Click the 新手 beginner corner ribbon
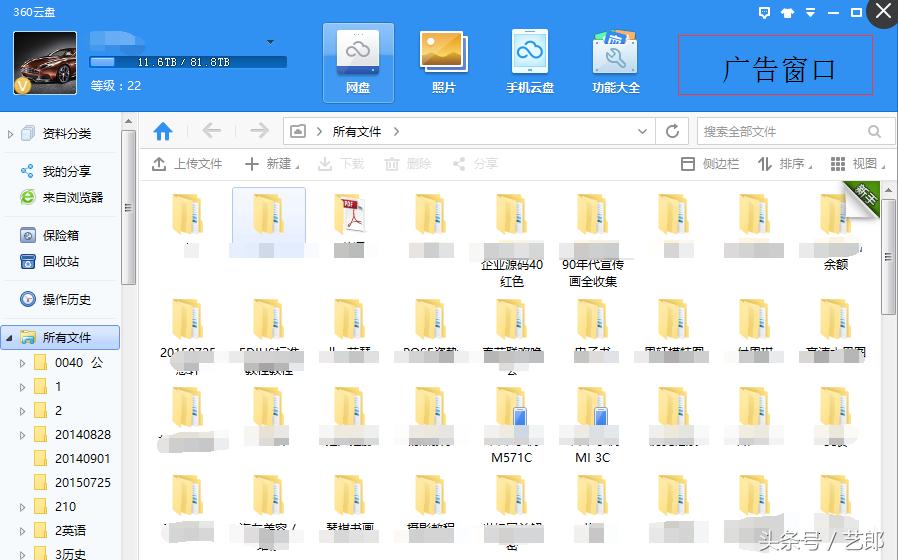This screenshot has height=560, width=898. (x=864, y=198)
